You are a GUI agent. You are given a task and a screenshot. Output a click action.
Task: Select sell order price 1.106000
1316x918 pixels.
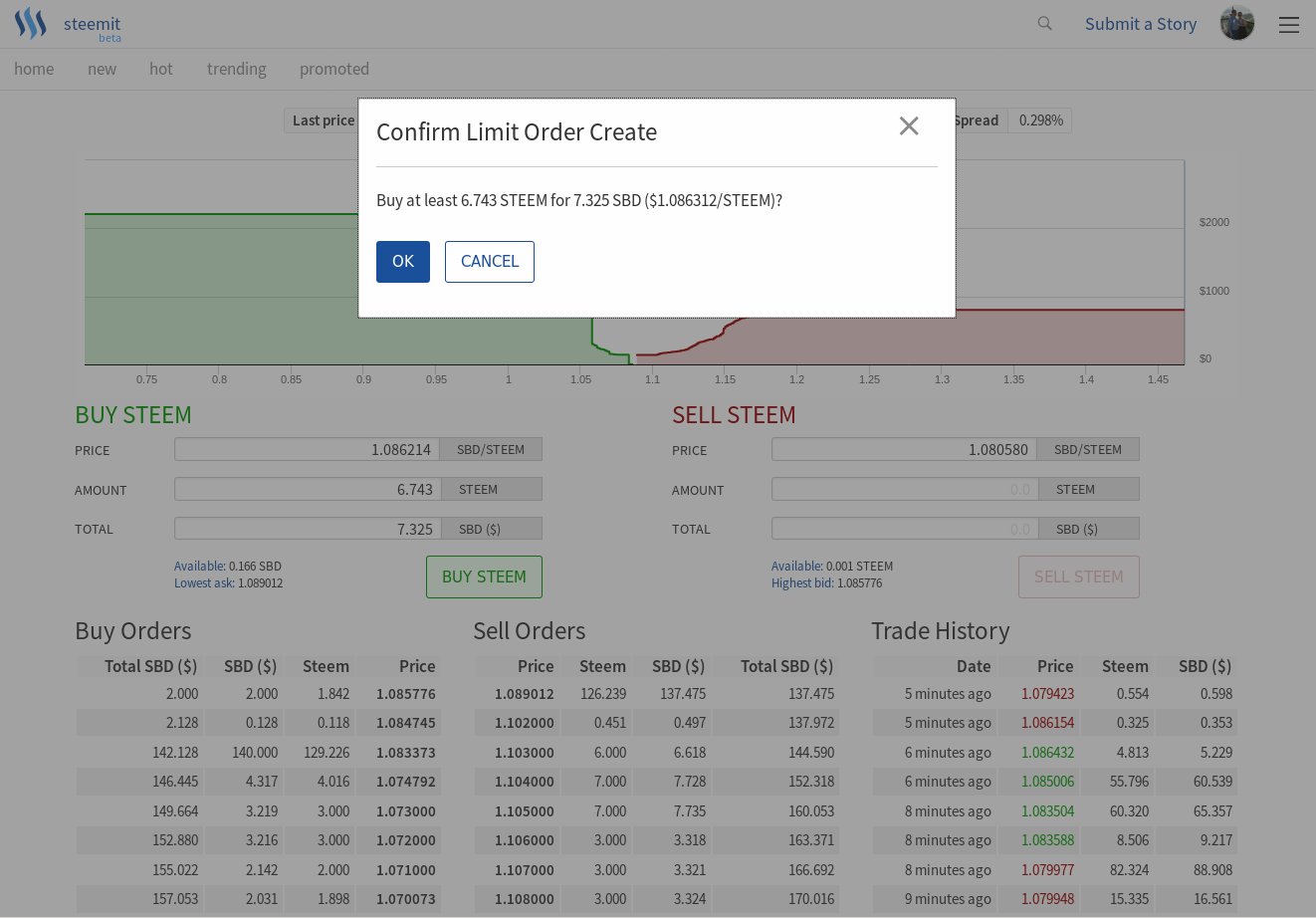coord(525,840)
